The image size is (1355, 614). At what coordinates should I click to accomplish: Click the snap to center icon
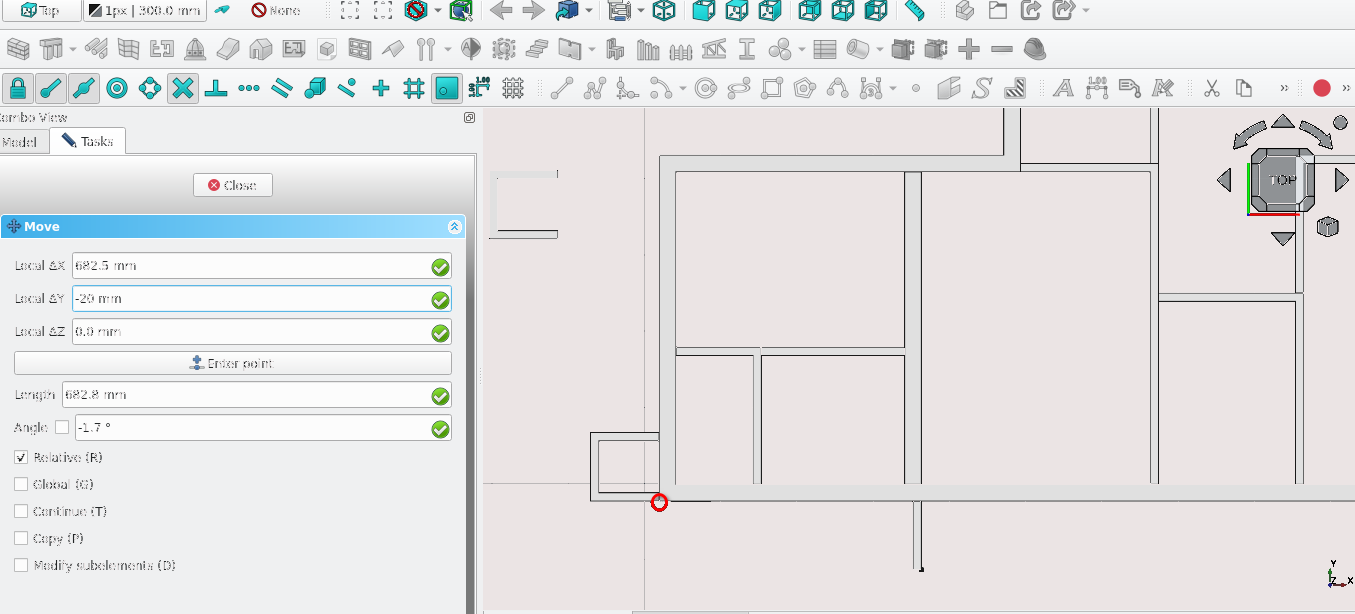[x=117, y=88]
